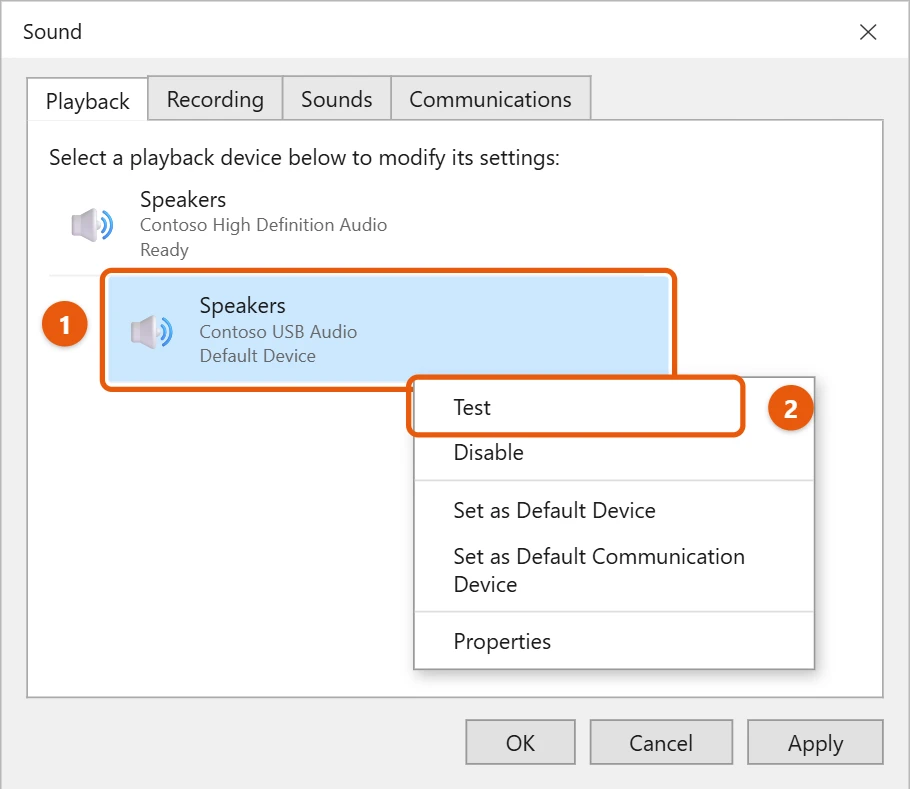
Task: Choose Test from the context menu
Action: pos(576,407)
